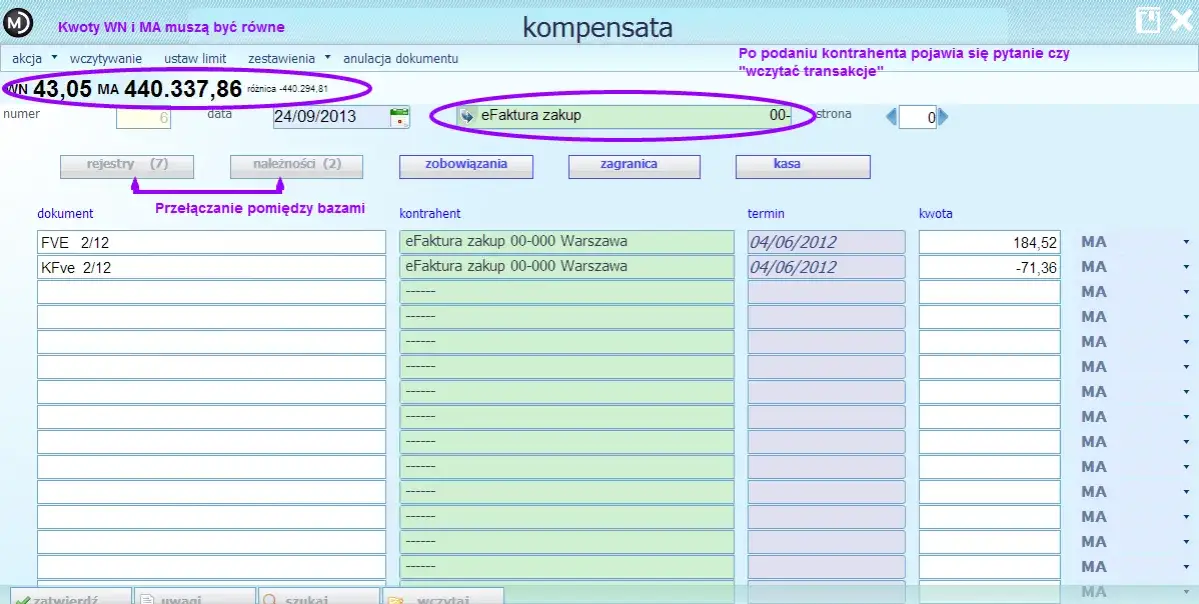
Task: Open the akcja menu
Action: pos(27,58)
